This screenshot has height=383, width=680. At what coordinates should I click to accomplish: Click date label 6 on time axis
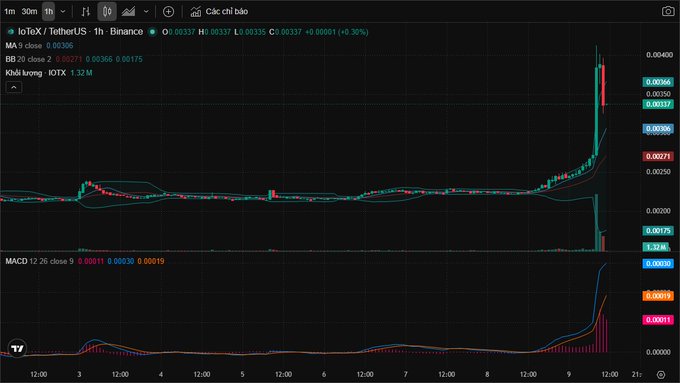[x=324, y=374]
